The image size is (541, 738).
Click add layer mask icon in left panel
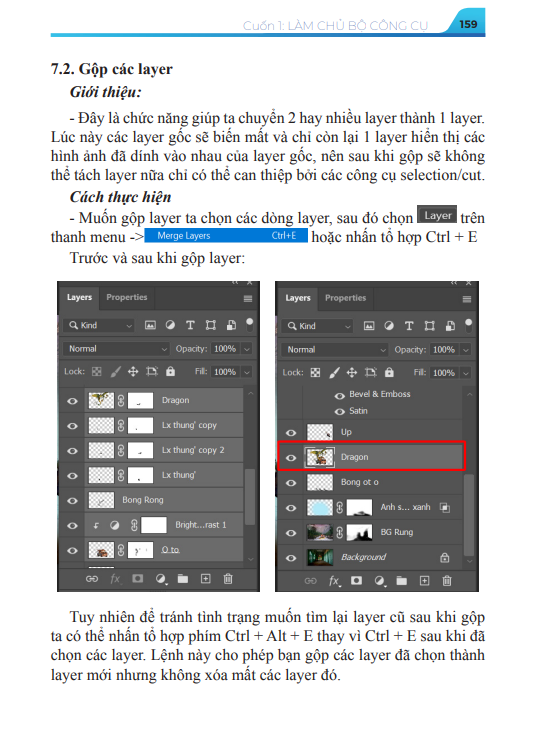137,578
